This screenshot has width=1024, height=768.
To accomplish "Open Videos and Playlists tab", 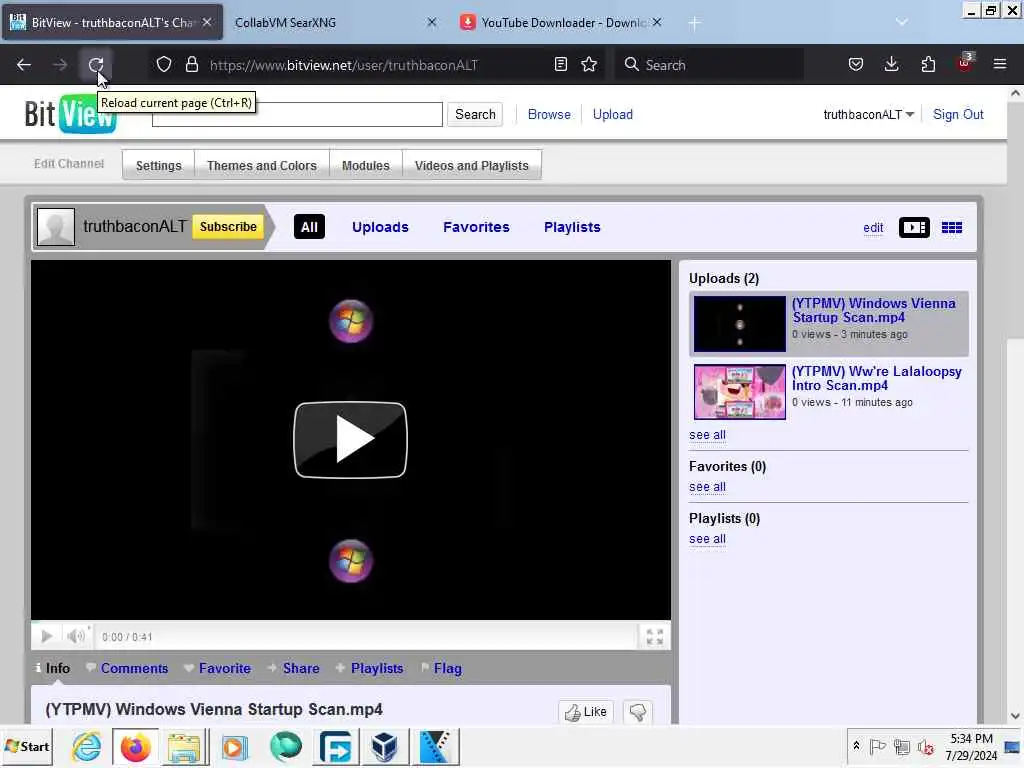I will (x=472, y=165).
